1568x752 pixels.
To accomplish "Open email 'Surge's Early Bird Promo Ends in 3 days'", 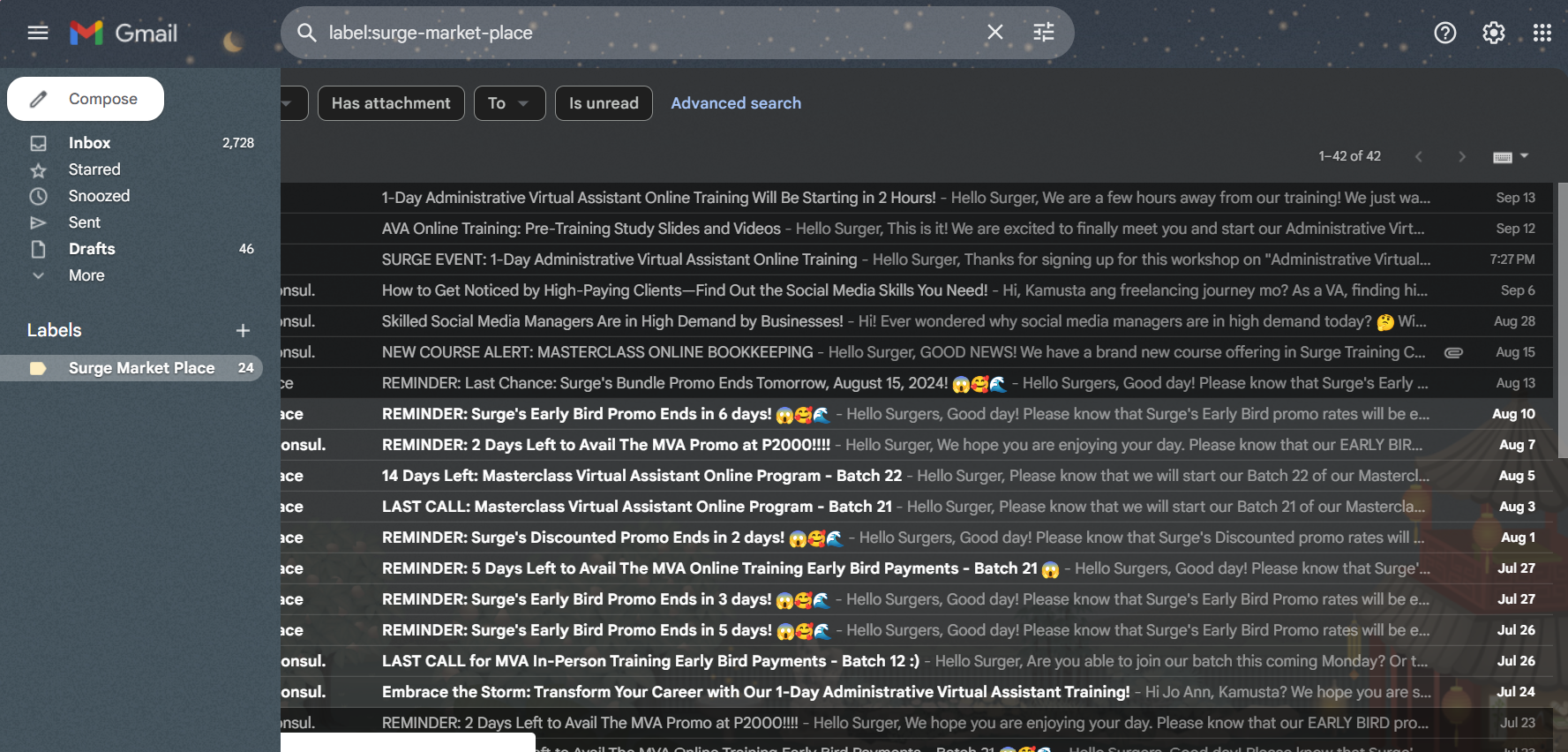I will [917, 599].
